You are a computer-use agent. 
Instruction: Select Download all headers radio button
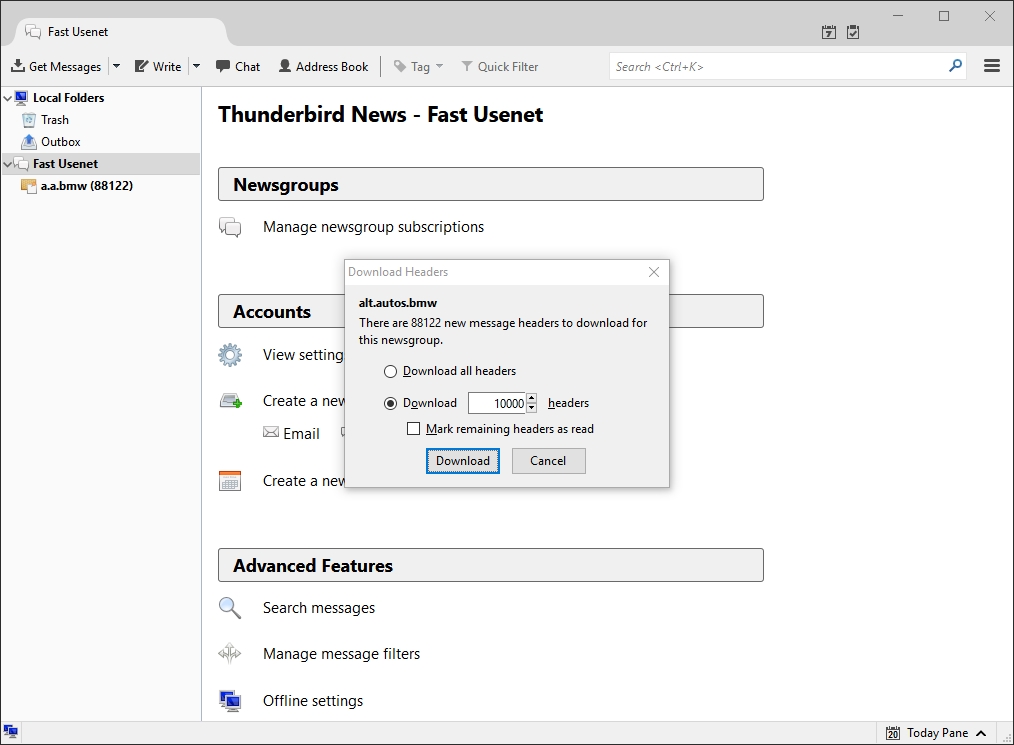[x=390, y=371]
